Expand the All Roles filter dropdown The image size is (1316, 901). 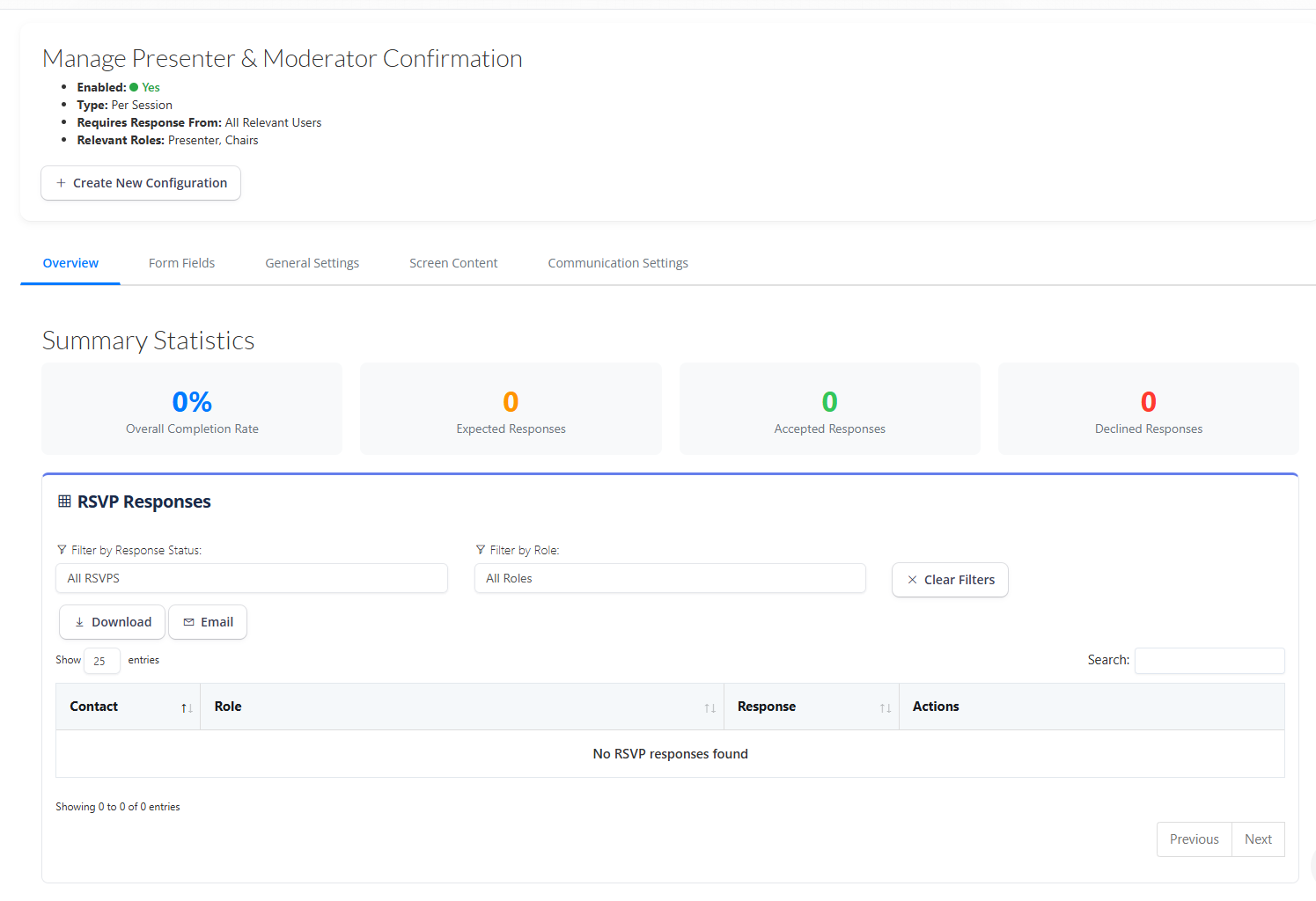click(669, 578)
